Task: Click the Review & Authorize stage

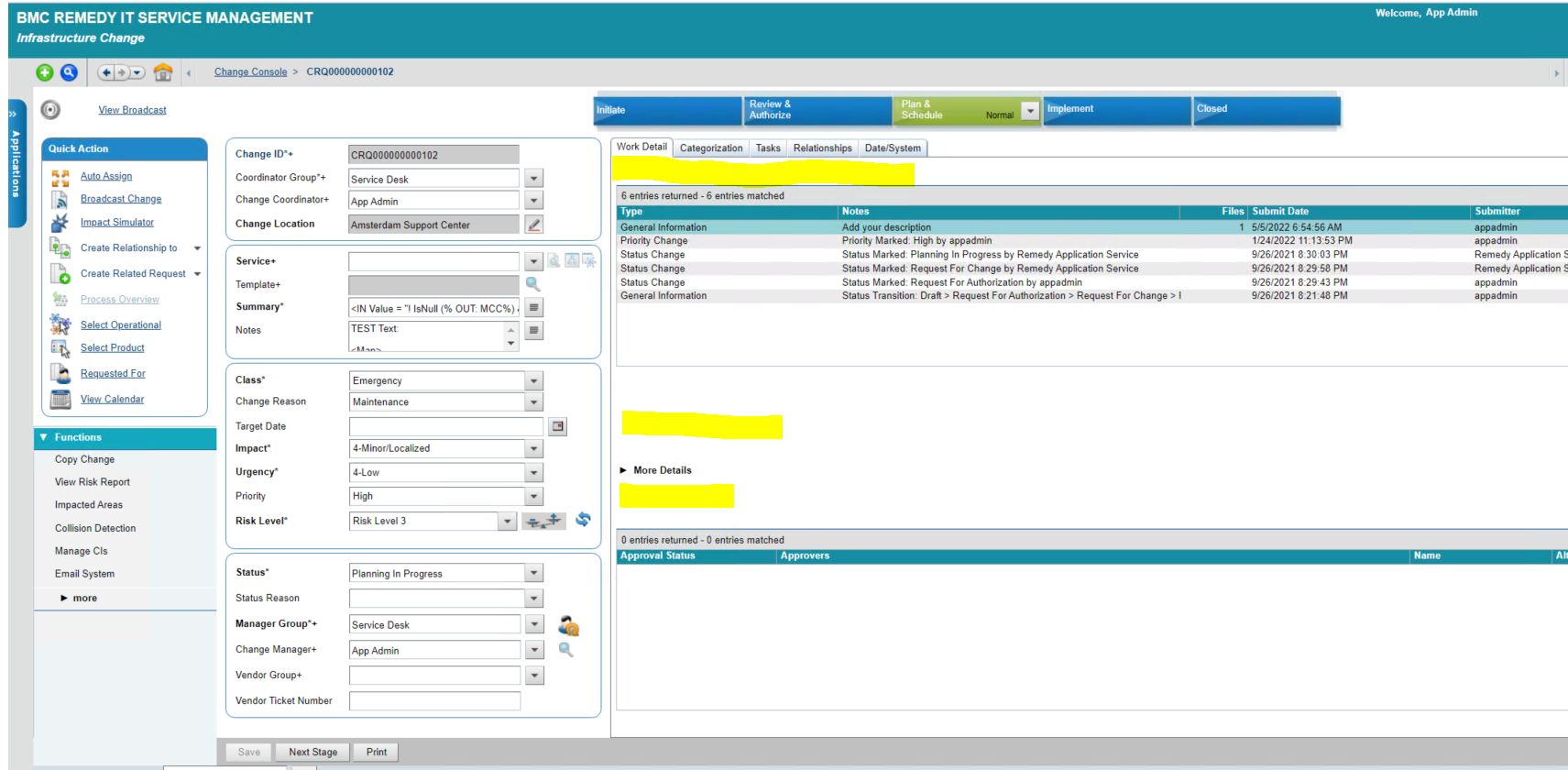Action: click(x=817, y=110)
